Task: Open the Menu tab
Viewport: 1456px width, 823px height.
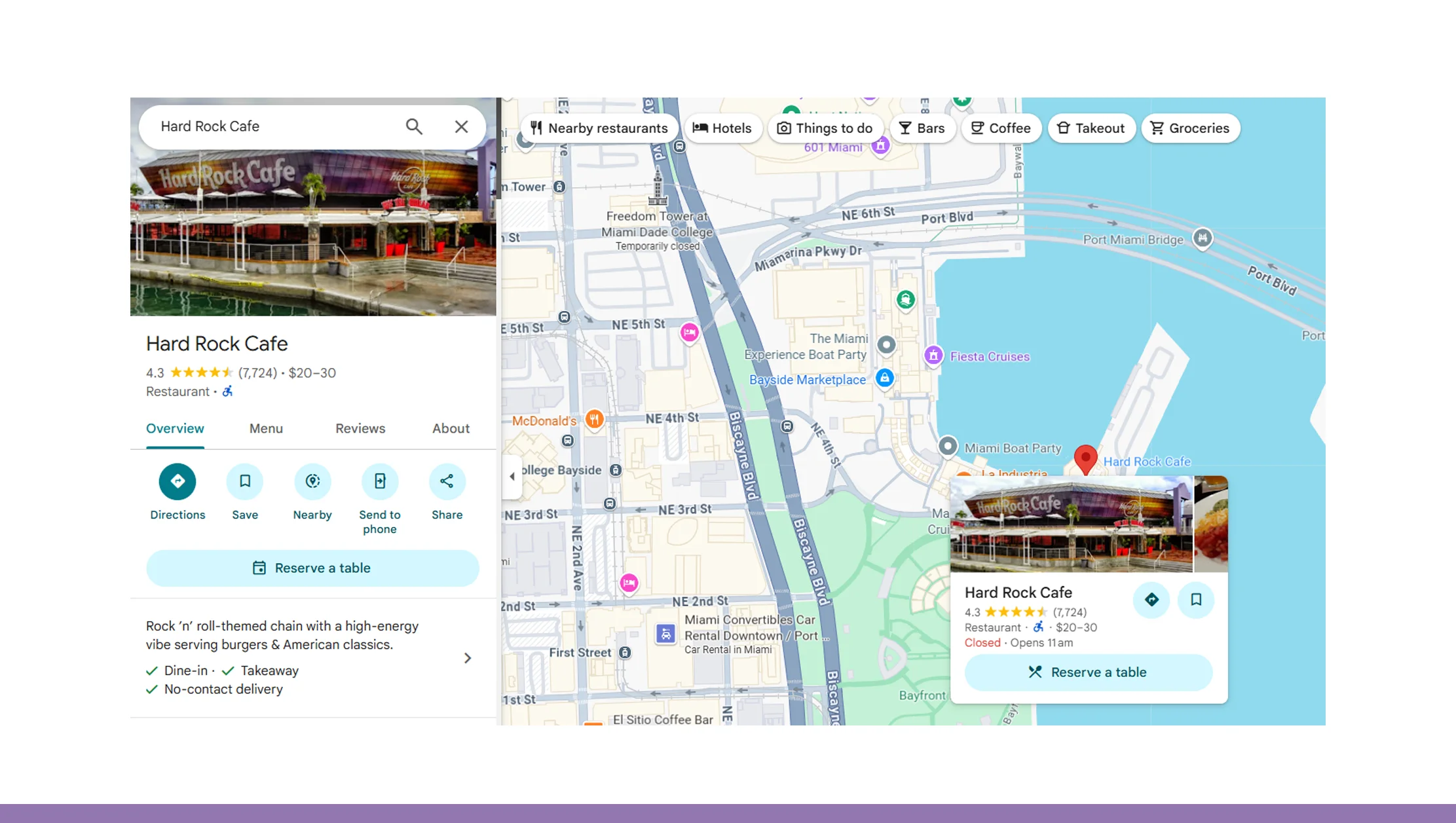Action: pos(265,428)
